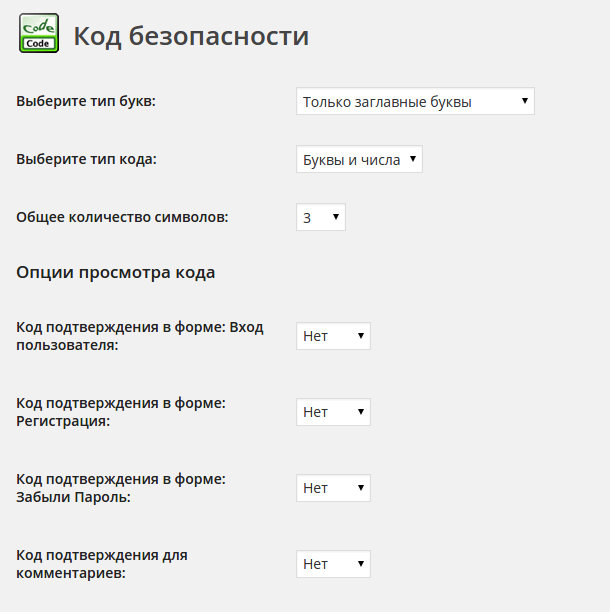
Task: Open the "Вход пользователя" form dropdown set to Нет
Action: (x=332, y=336)
